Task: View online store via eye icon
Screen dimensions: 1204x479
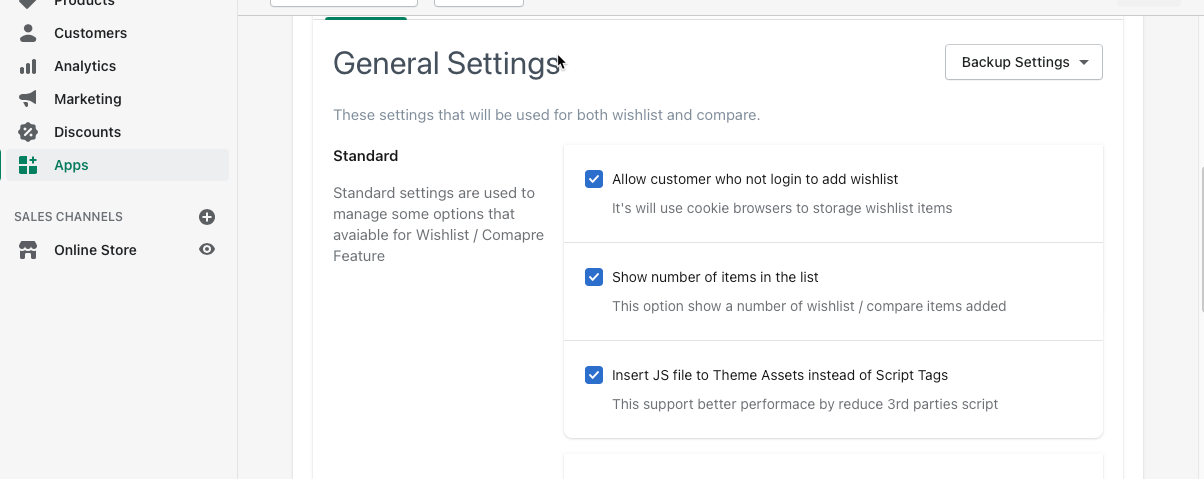Action: (x=207, y=250)
